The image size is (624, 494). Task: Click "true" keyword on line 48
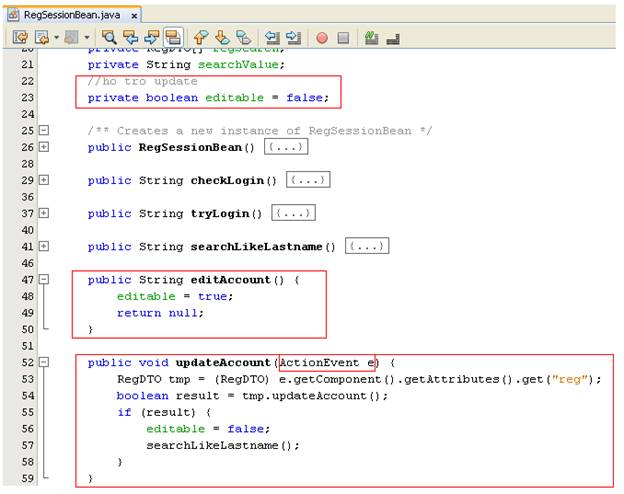pos(212,297)
